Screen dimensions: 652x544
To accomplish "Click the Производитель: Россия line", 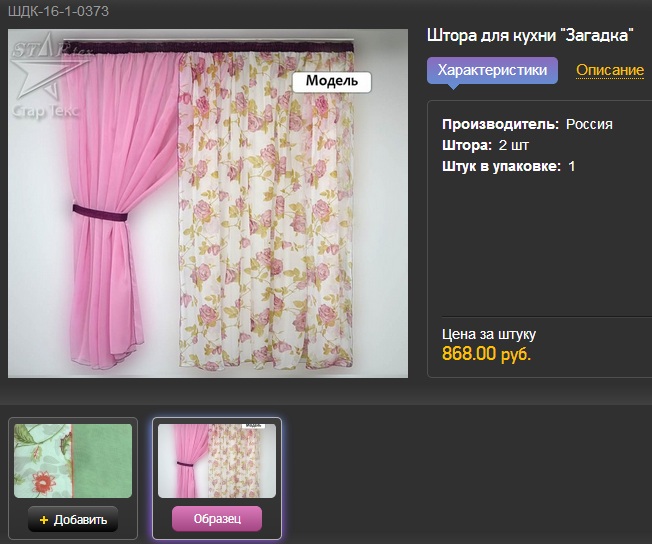I will click(527, 124).
